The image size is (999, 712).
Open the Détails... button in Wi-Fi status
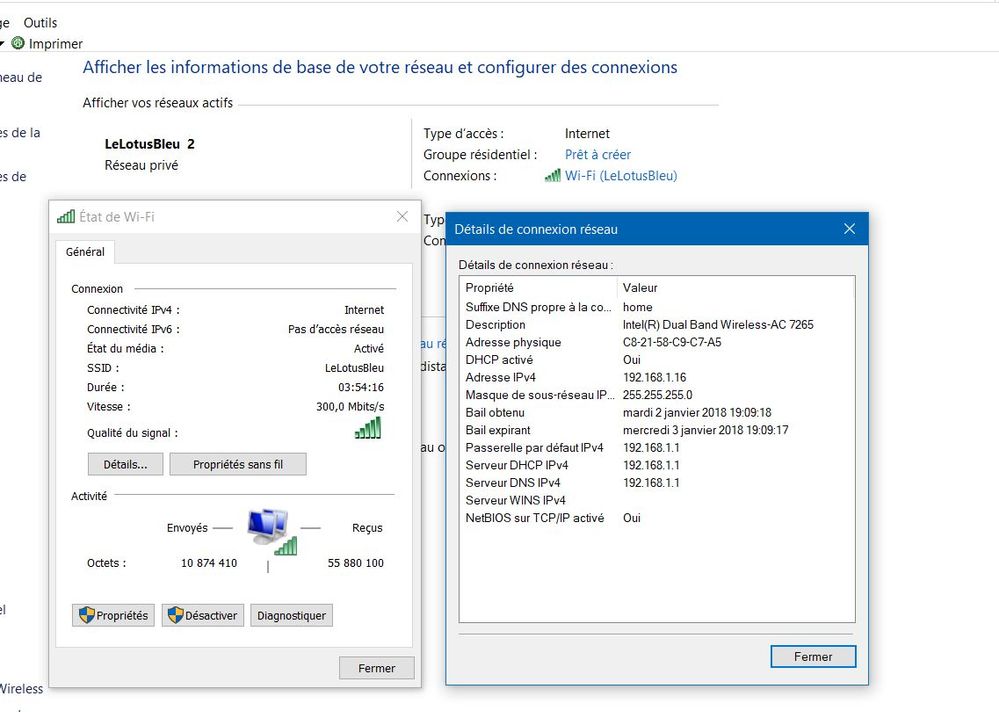125,465
